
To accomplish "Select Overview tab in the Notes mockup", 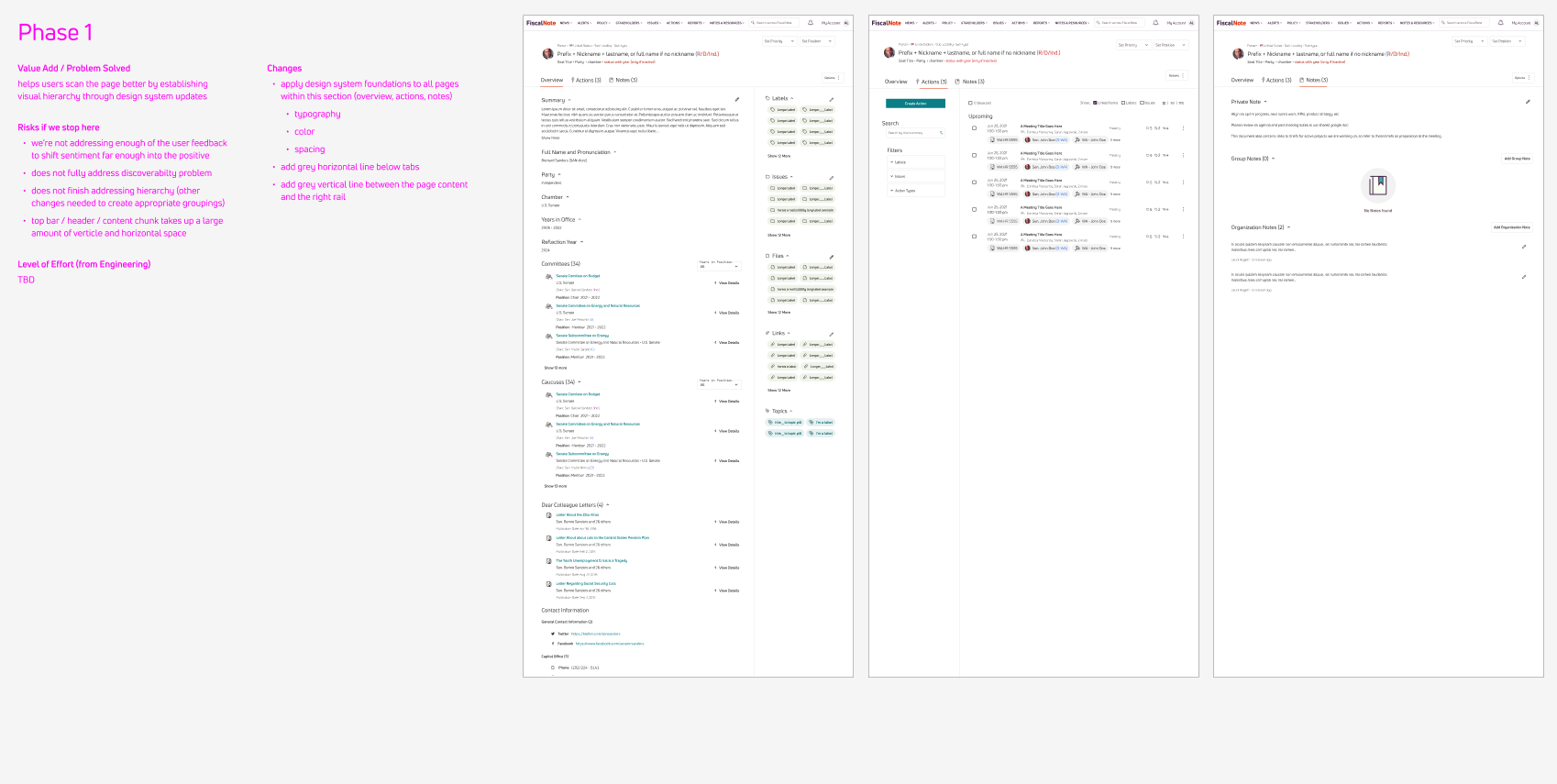I will point(1242,81).
